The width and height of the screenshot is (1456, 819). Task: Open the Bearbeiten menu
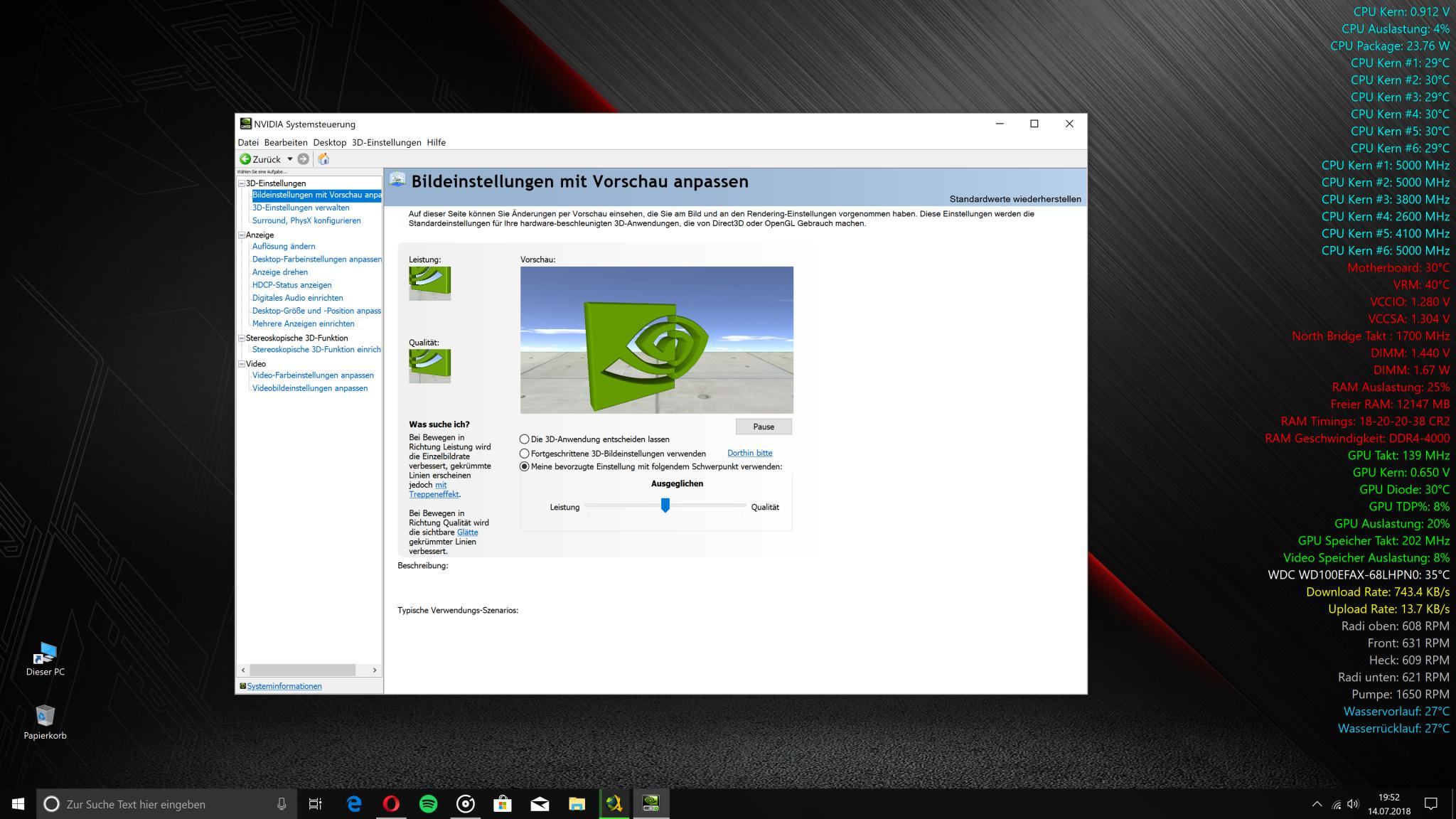click(x=286, y=142)
